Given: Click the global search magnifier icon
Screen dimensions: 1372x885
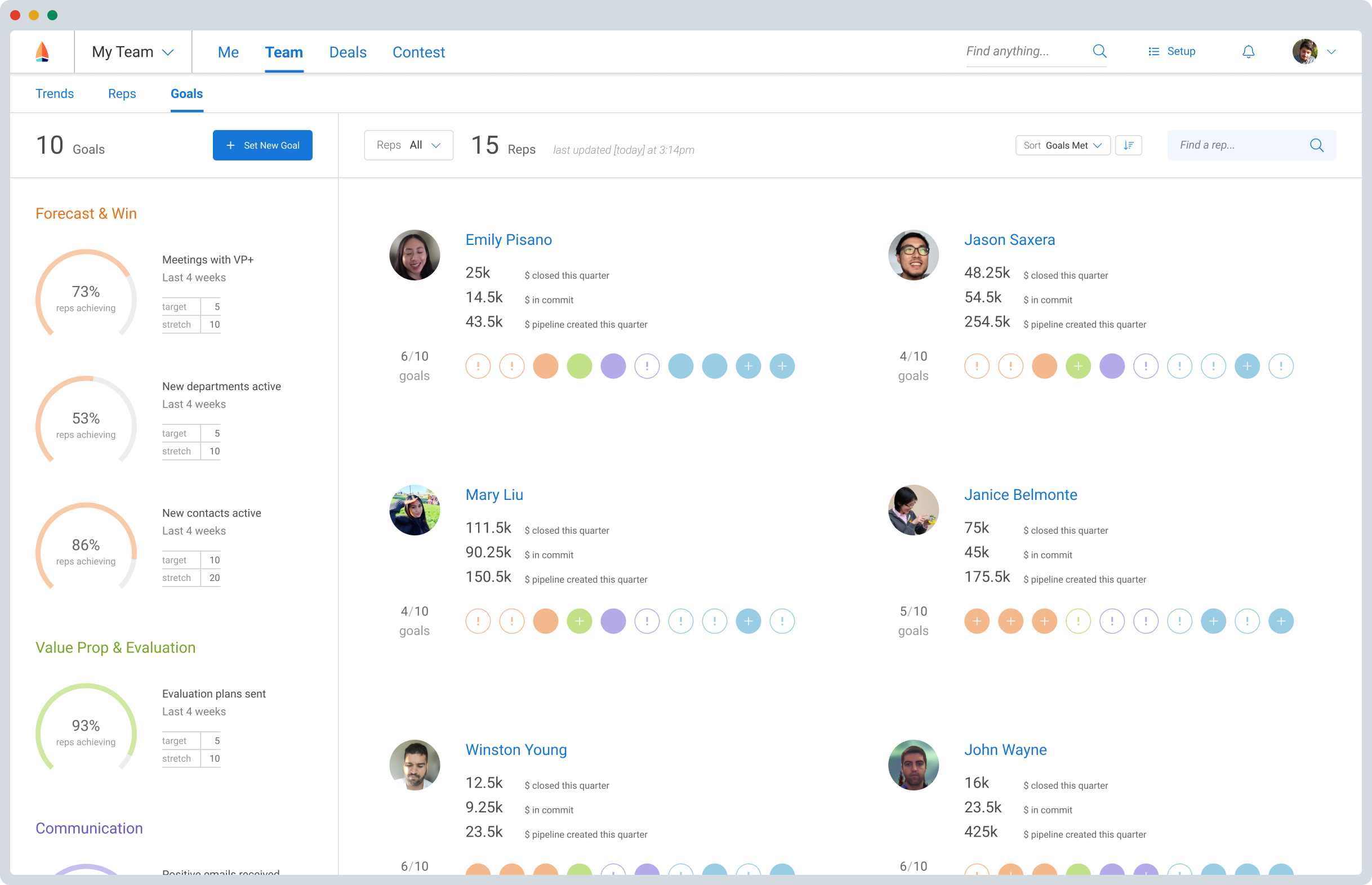Looking at the screenshot, I should pos(1099,51).
